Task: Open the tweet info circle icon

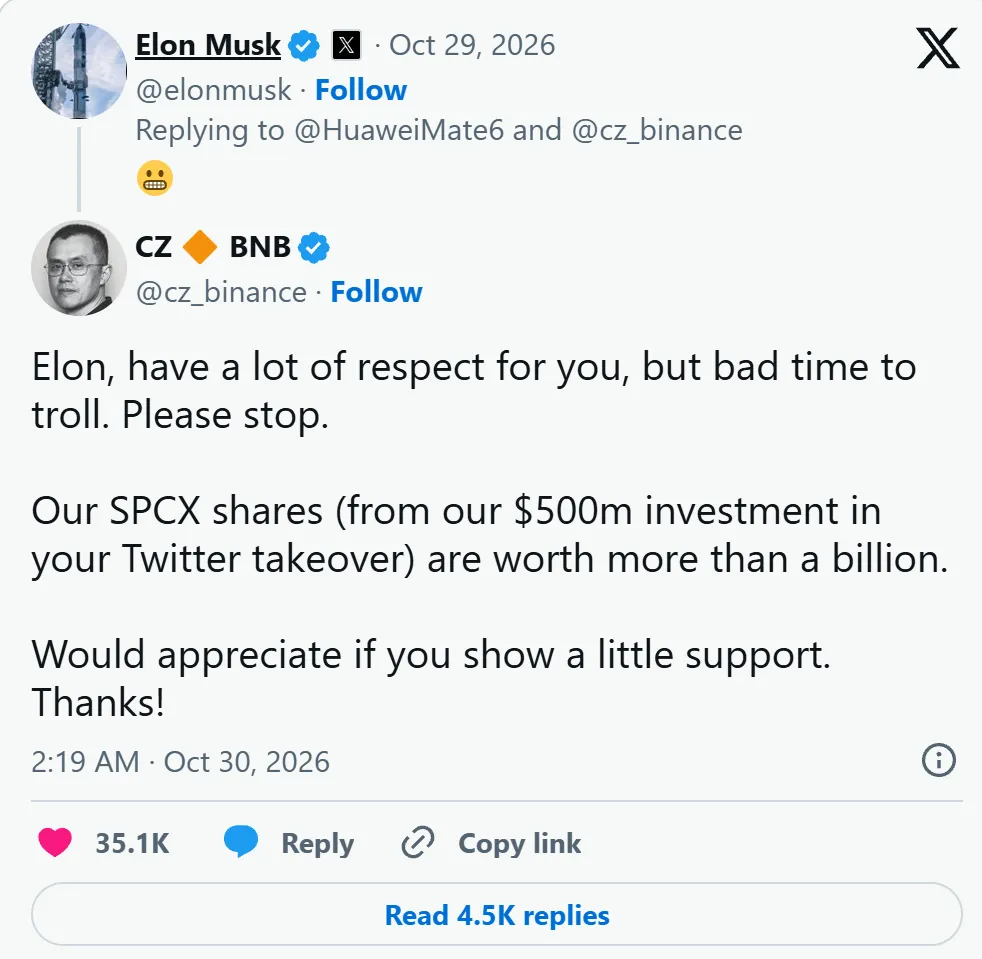Action: 939,760
